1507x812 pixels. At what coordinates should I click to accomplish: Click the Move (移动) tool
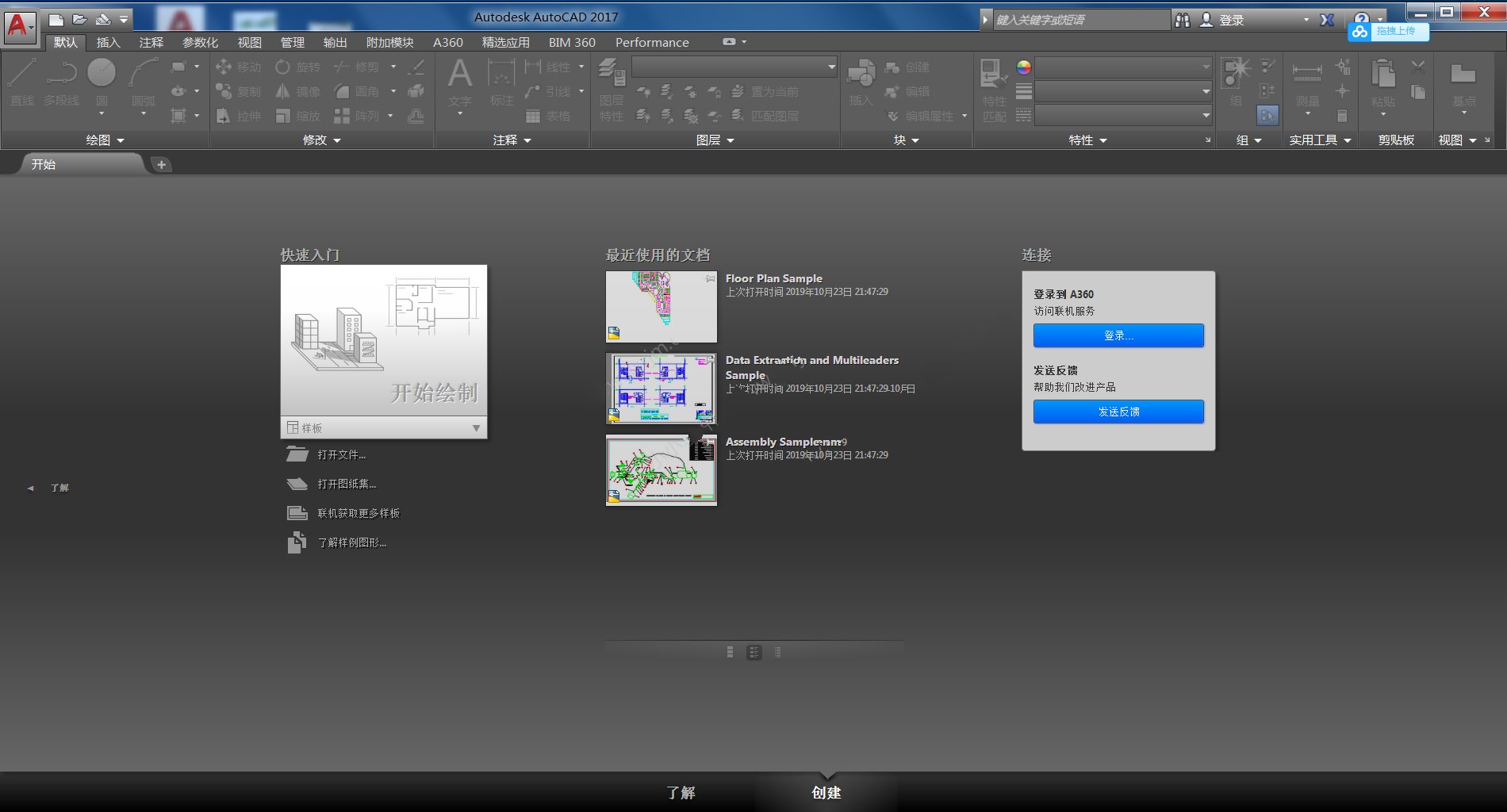pyautogui.click(x=239, y=67)
